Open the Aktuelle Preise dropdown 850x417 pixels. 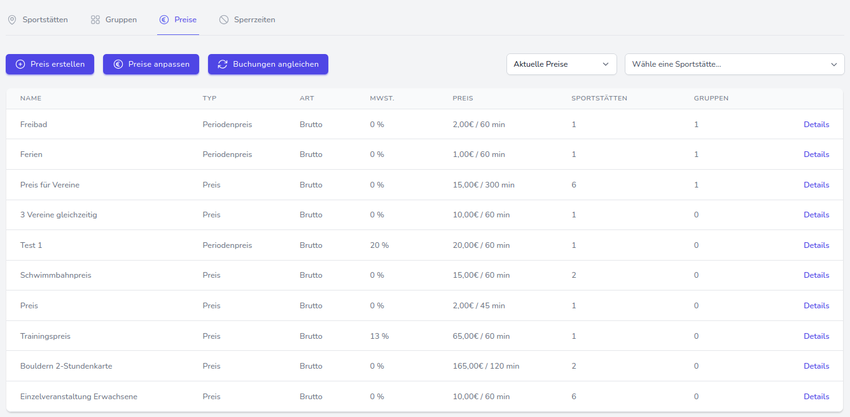pyautogui.click(x=561, y=64)
